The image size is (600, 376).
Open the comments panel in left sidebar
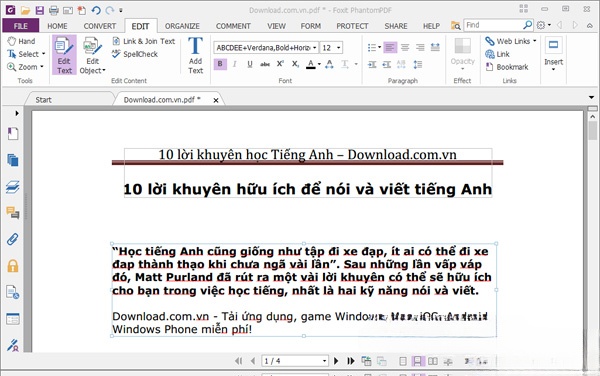point(13,213)
